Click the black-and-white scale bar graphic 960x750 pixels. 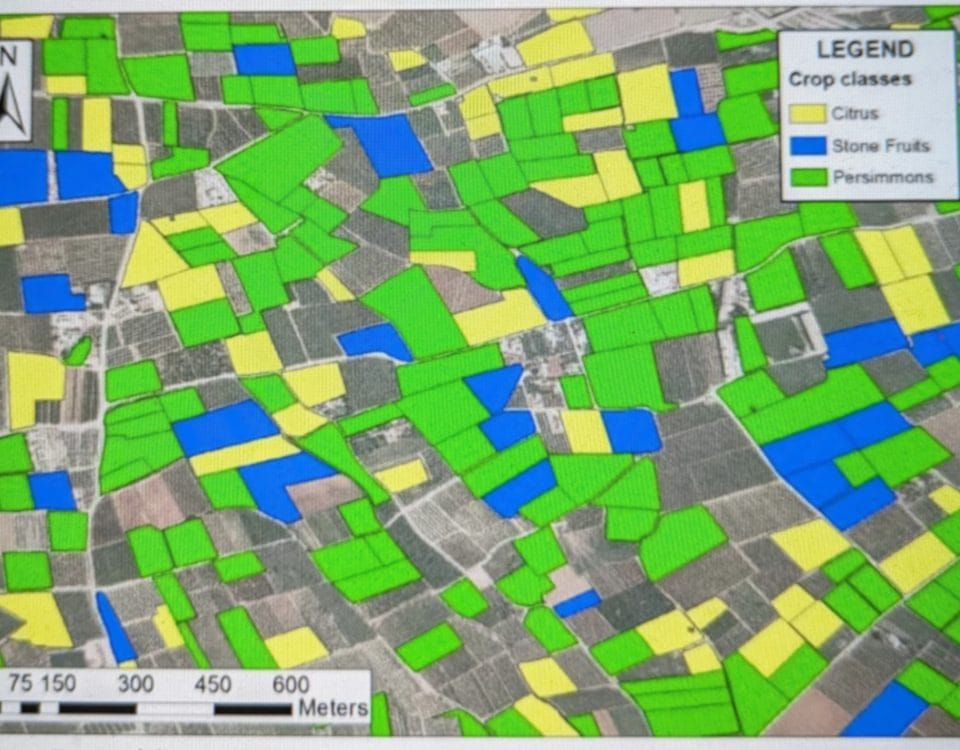pyautogui.click(x=146, y=709)
